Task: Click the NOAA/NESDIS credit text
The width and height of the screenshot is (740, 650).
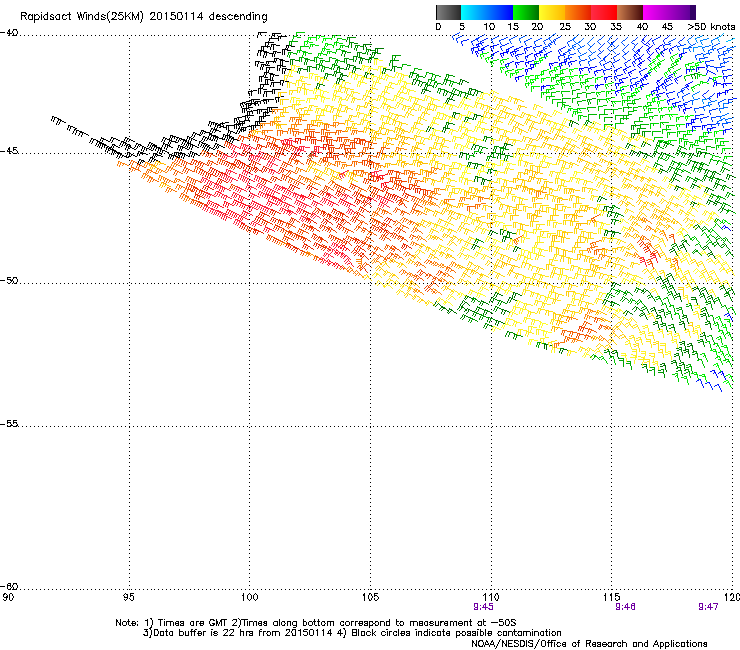Action: pos(589,644)
